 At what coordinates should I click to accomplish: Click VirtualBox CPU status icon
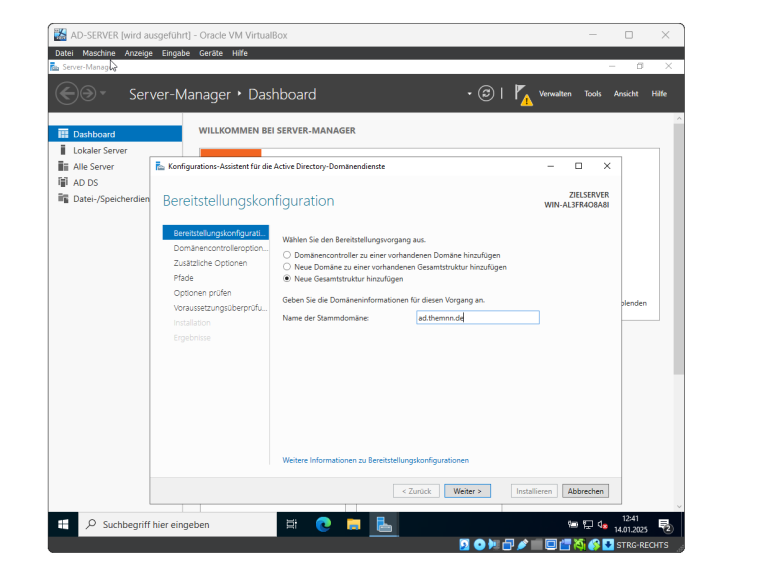pos(579,545)
